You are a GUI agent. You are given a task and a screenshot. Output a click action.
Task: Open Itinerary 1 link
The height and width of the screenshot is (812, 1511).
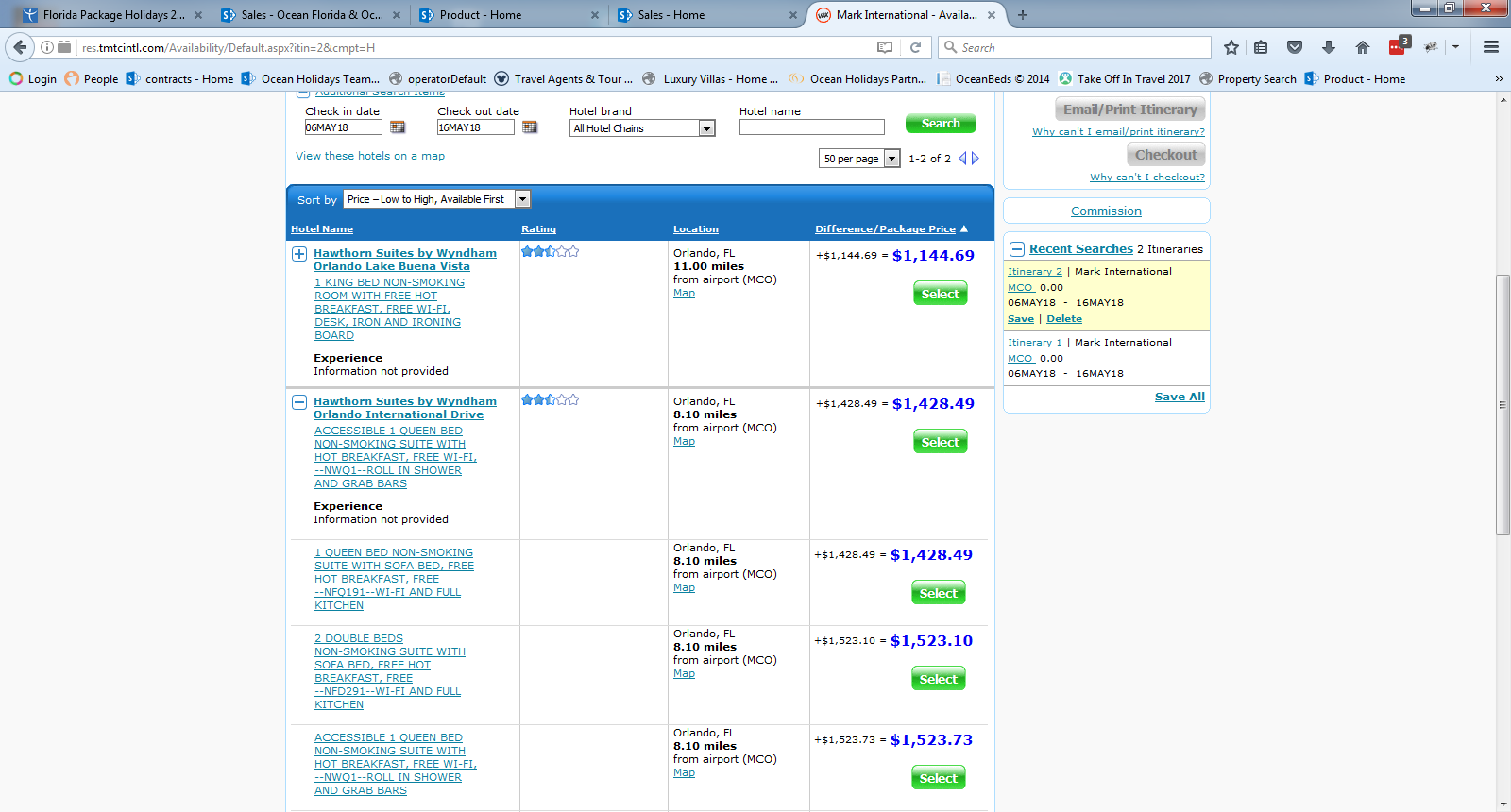(x=1035, y=343)
